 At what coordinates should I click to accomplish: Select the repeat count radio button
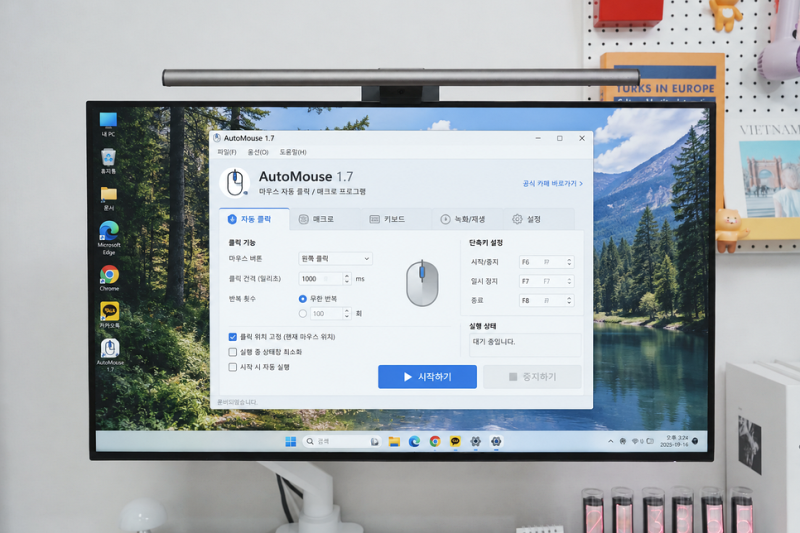(x=303, y=313)
